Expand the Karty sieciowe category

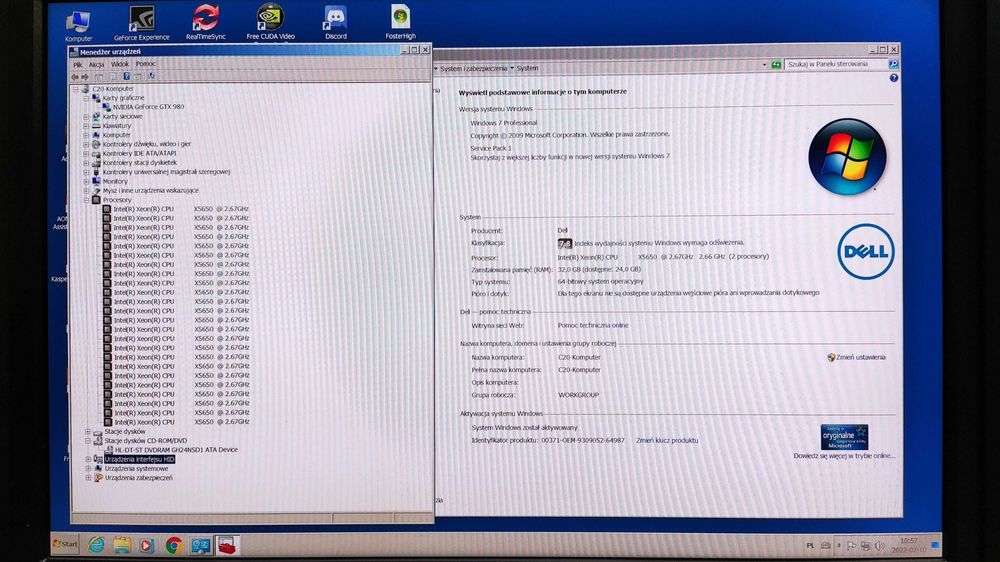pyautogui.click(x=86, y=117)
